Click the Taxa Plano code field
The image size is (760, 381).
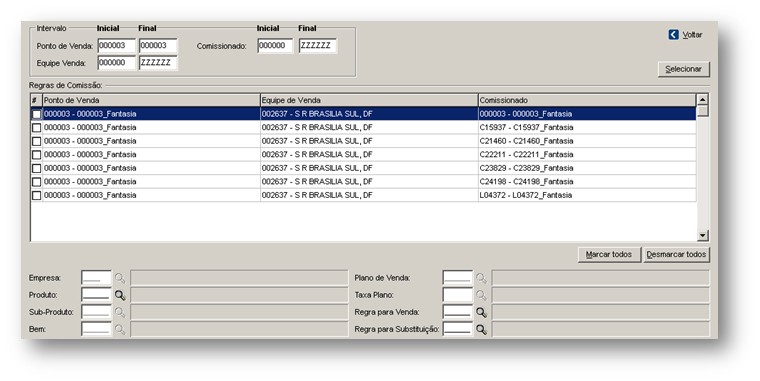(458, 295)
